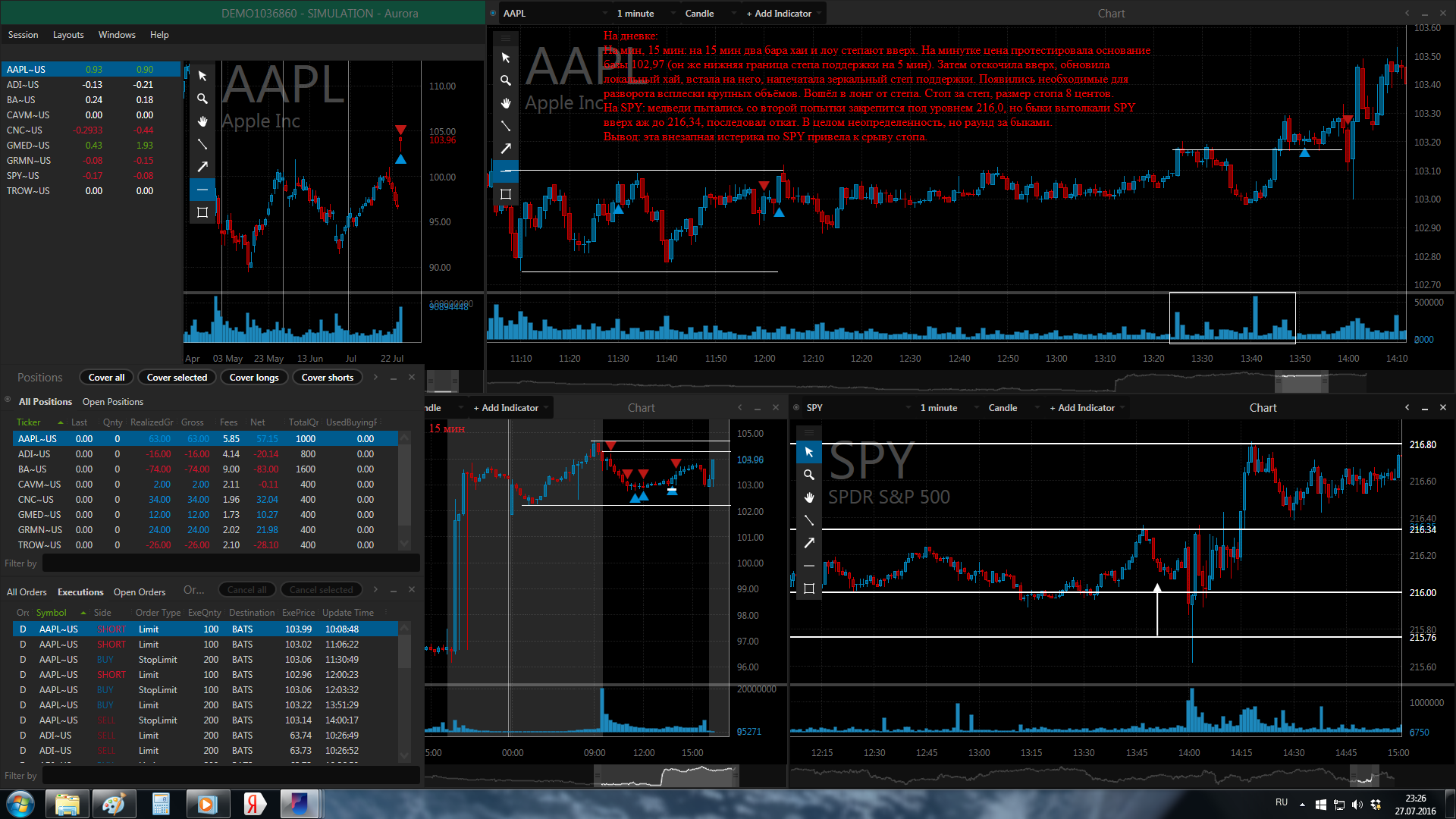Viewport: 1456px width, 819px height.
Task: Open the Layouts menu
Action: [x=68, y=35]
